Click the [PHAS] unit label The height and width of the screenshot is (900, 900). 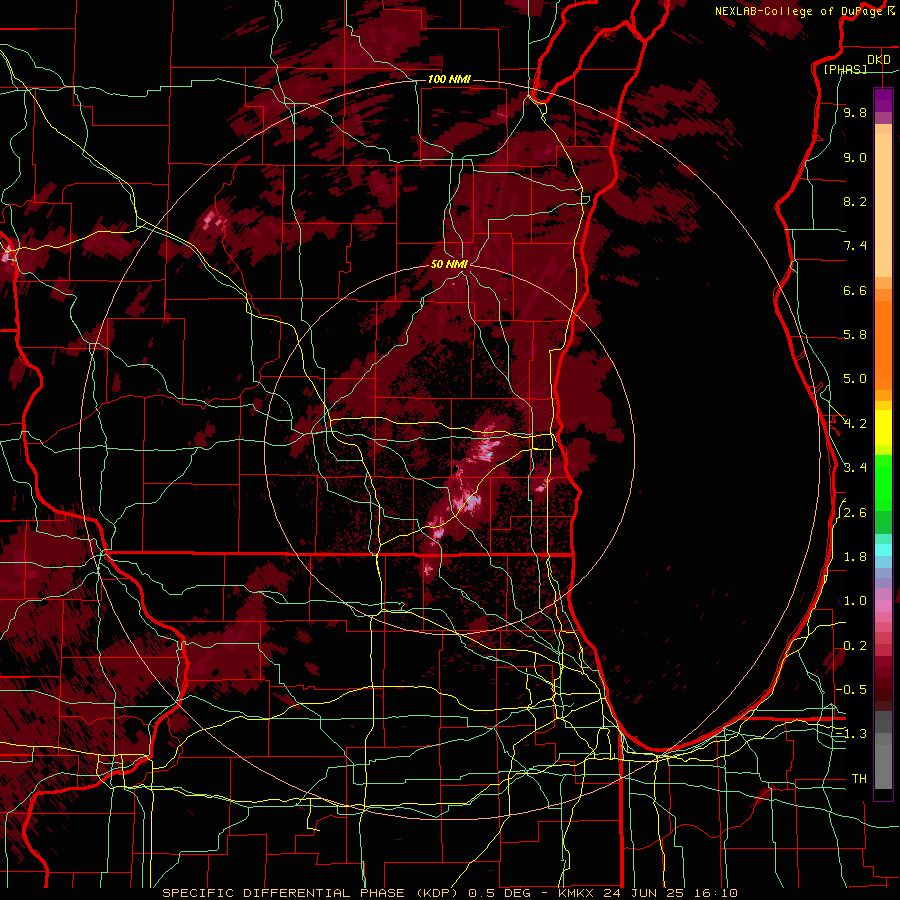tap(845, 69)
